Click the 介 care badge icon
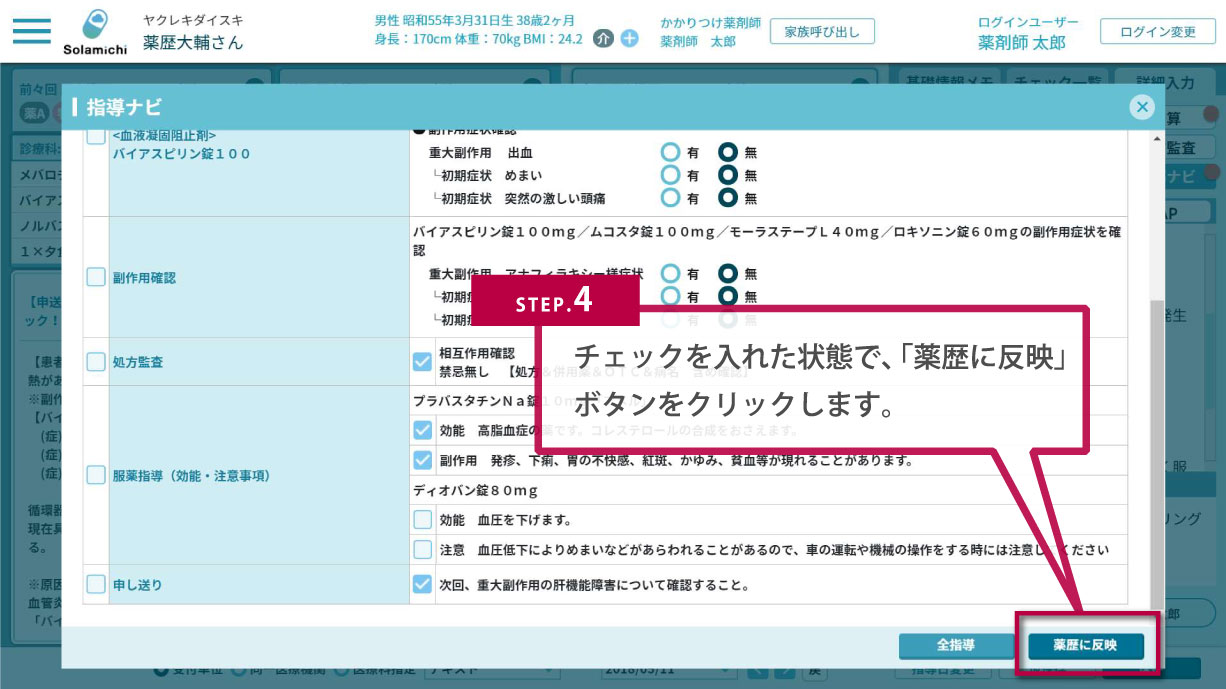 (602, 40)
